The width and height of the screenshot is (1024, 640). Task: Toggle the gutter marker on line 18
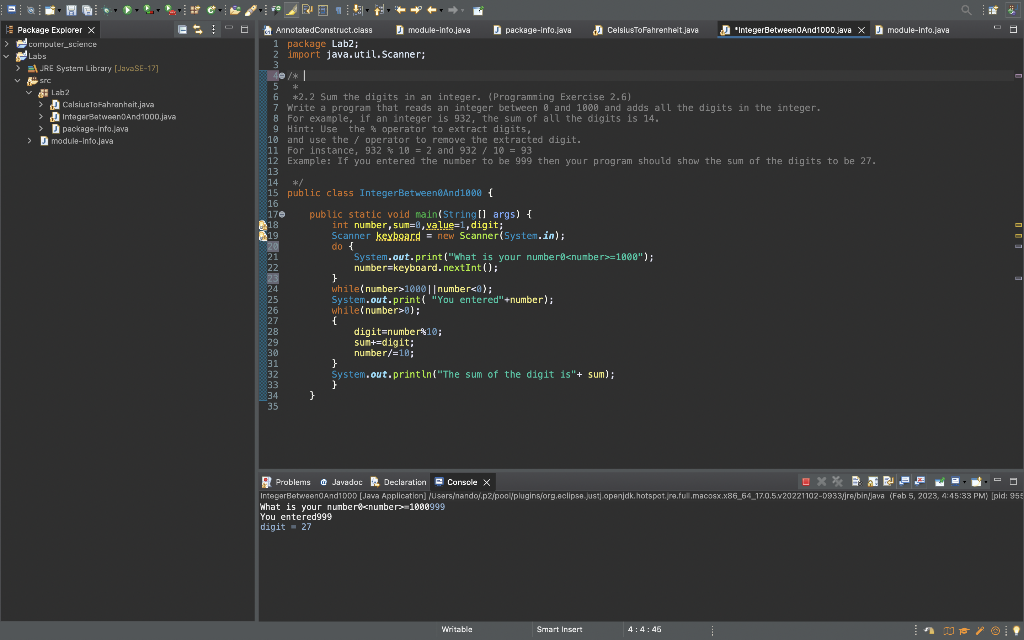click(262, 224)
